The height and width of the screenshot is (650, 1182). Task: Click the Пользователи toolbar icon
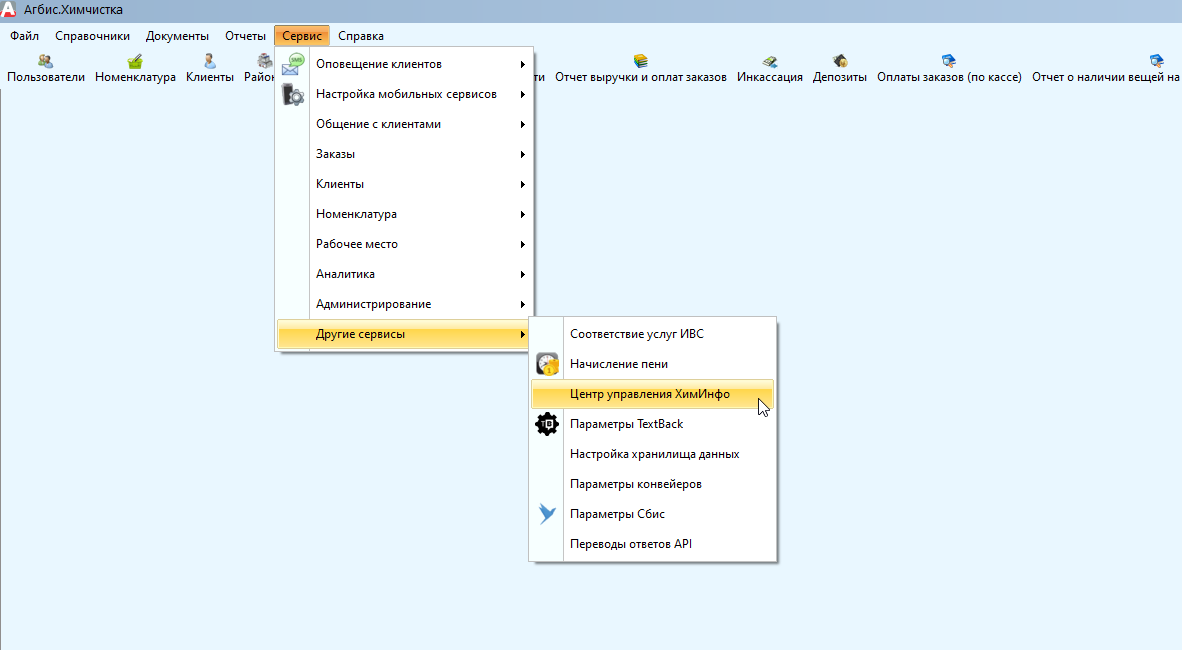pos(45,62)
